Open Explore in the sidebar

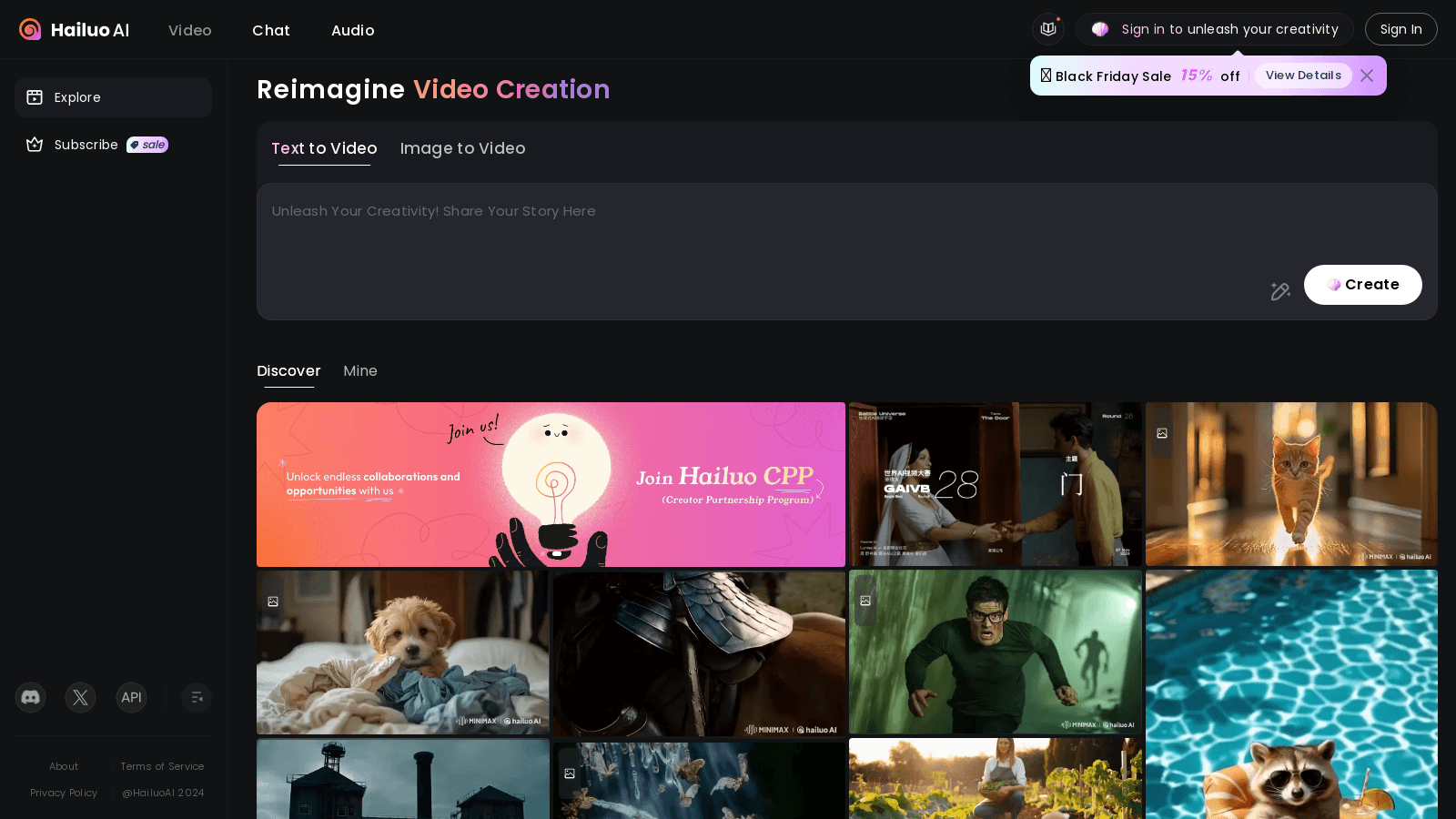point(113,97)
